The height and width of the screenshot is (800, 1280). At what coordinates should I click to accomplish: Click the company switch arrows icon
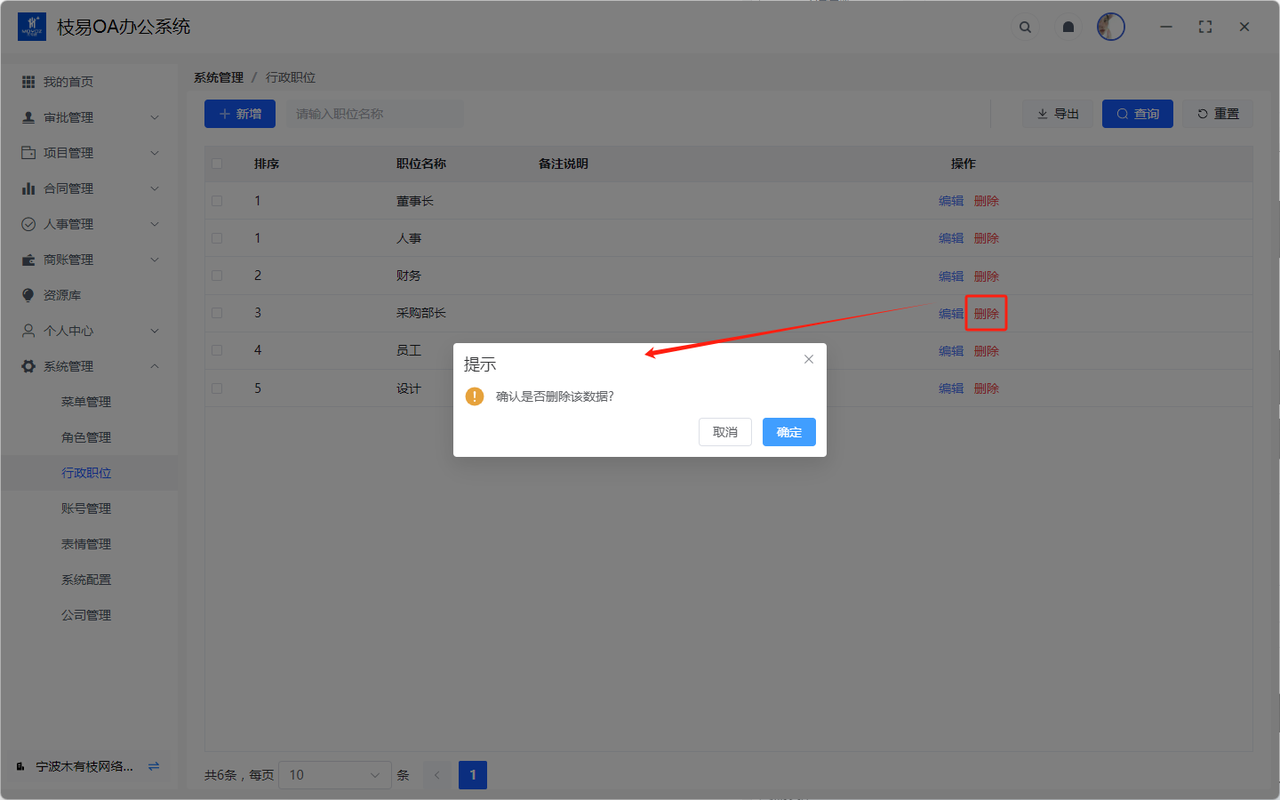(153, 766)
